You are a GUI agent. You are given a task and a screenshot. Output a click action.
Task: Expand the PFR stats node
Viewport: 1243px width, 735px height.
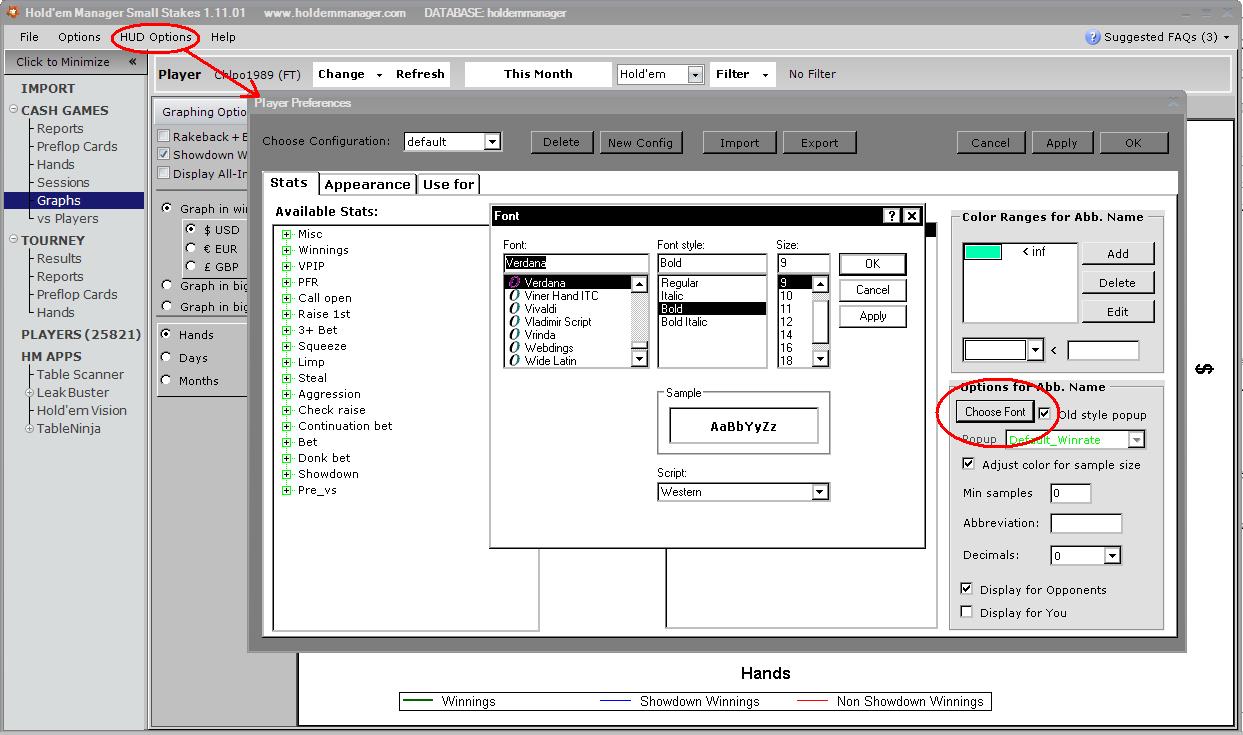click(x=286, y=282)
